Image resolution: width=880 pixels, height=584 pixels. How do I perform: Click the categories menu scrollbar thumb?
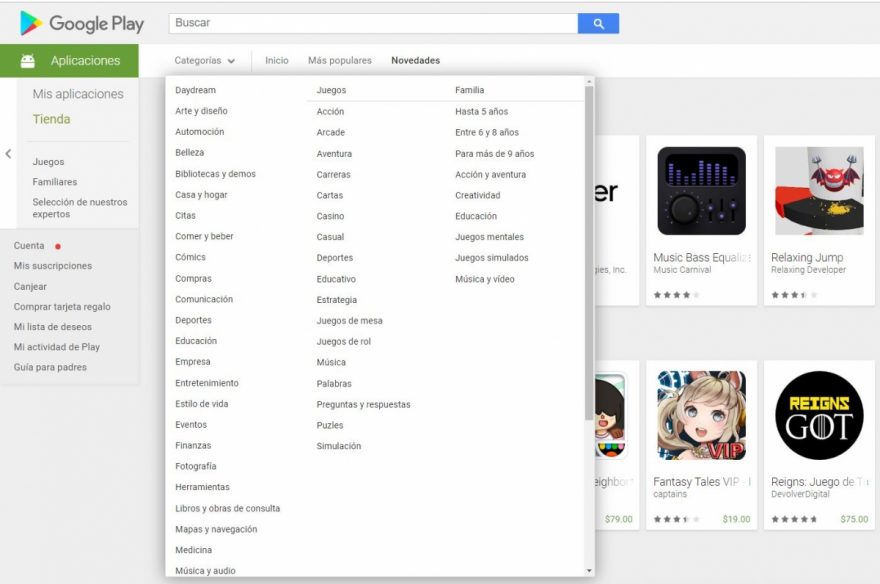[x=589, y=252]
